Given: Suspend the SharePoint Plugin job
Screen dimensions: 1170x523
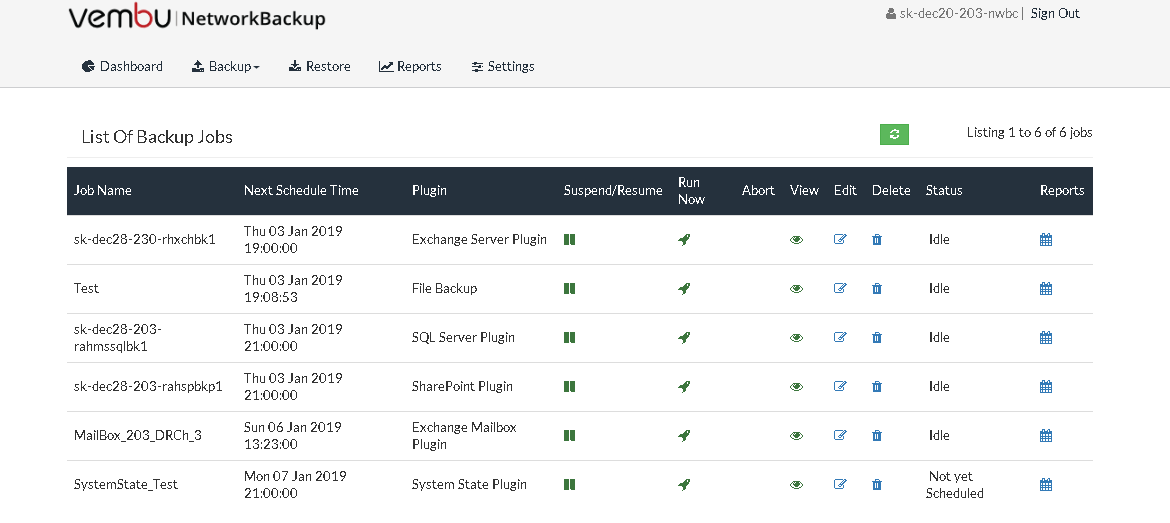Looking at the screenshot, I should [569, 386].
